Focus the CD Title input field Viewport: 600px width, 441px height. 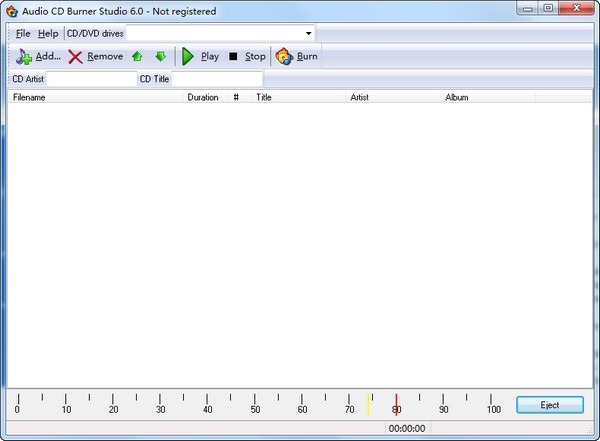coord(216,79)
